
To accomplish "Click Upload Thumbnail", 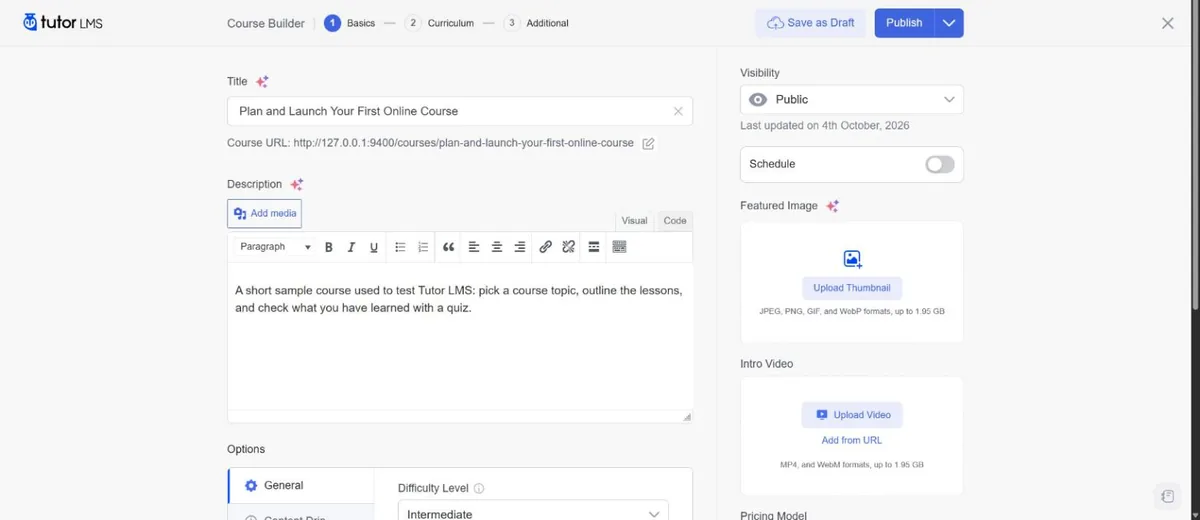I will tap(852, 288).
